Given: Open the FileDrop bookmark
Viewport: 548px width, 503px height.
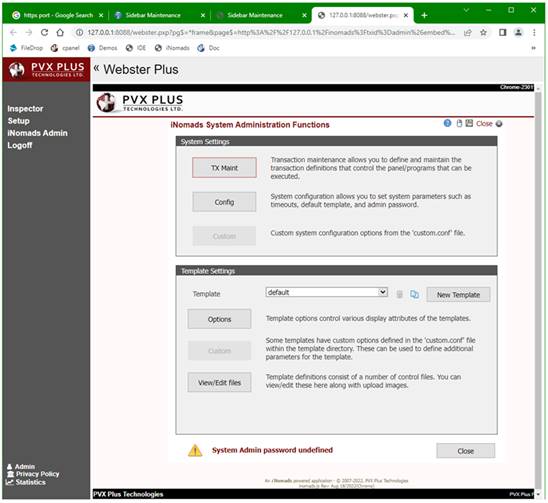Looking at the screenshot, I should (26, 48).
